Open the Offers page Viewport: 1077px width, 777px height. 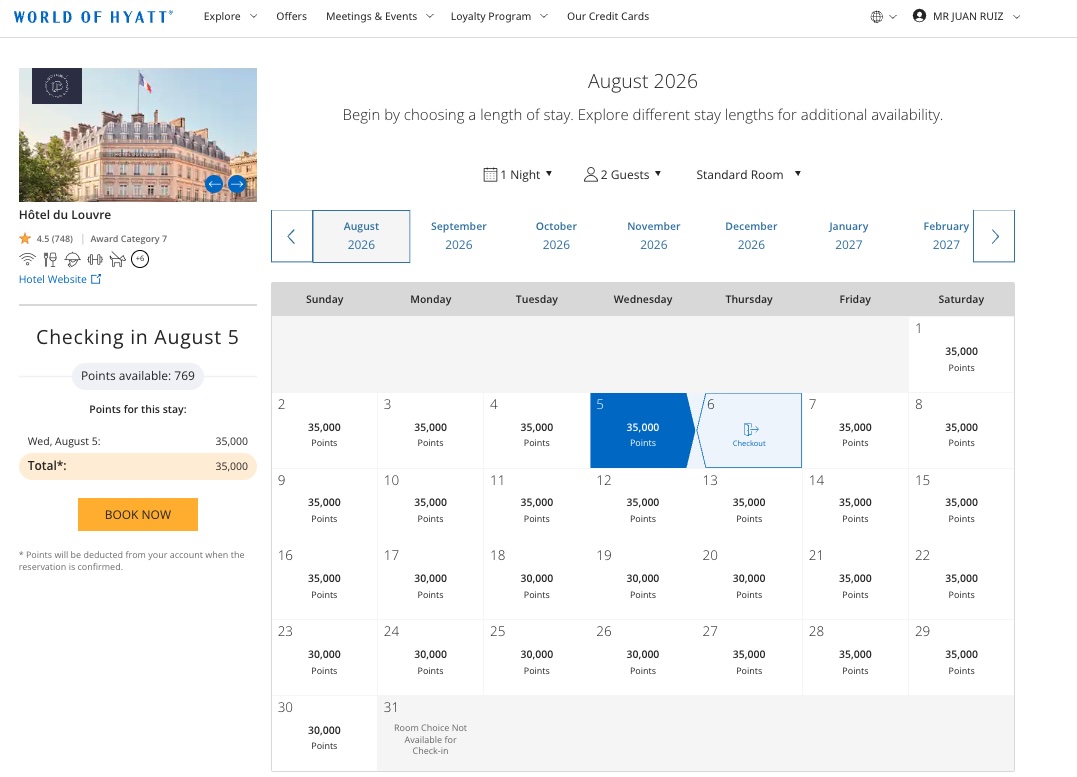[291, 16]
